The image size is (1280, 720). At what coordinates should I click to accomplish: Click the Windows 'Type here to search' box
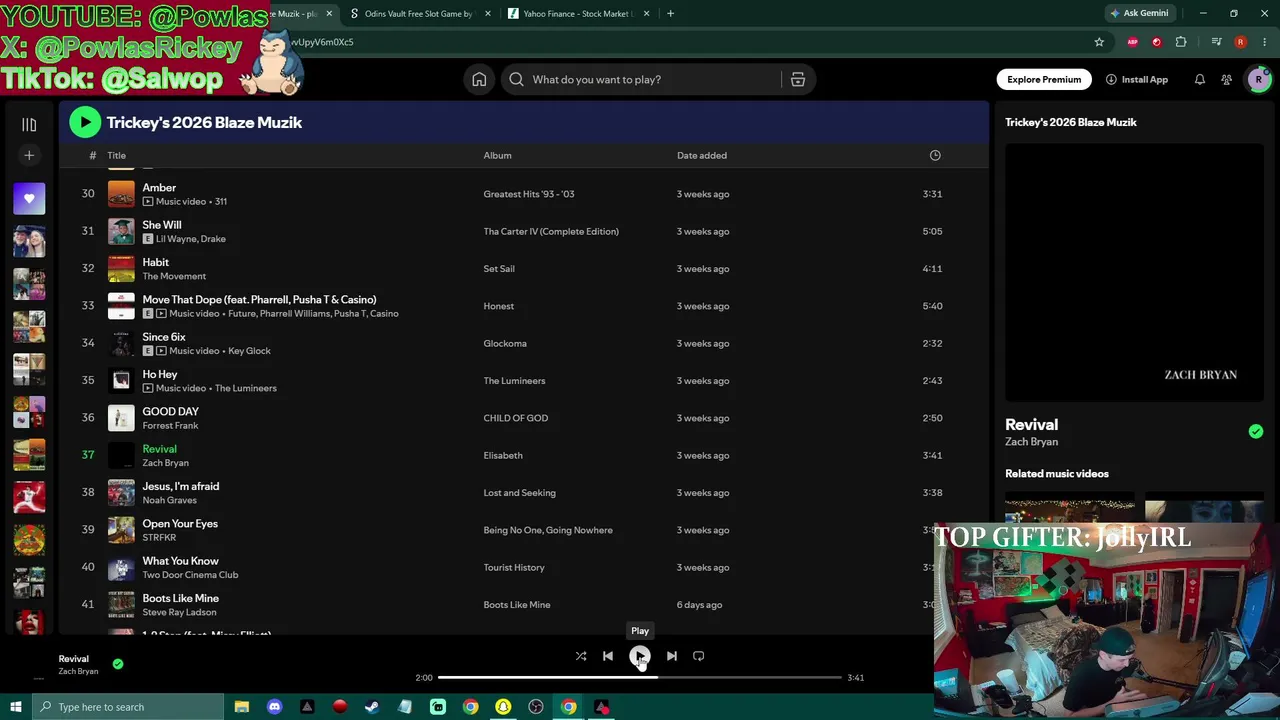127,707
